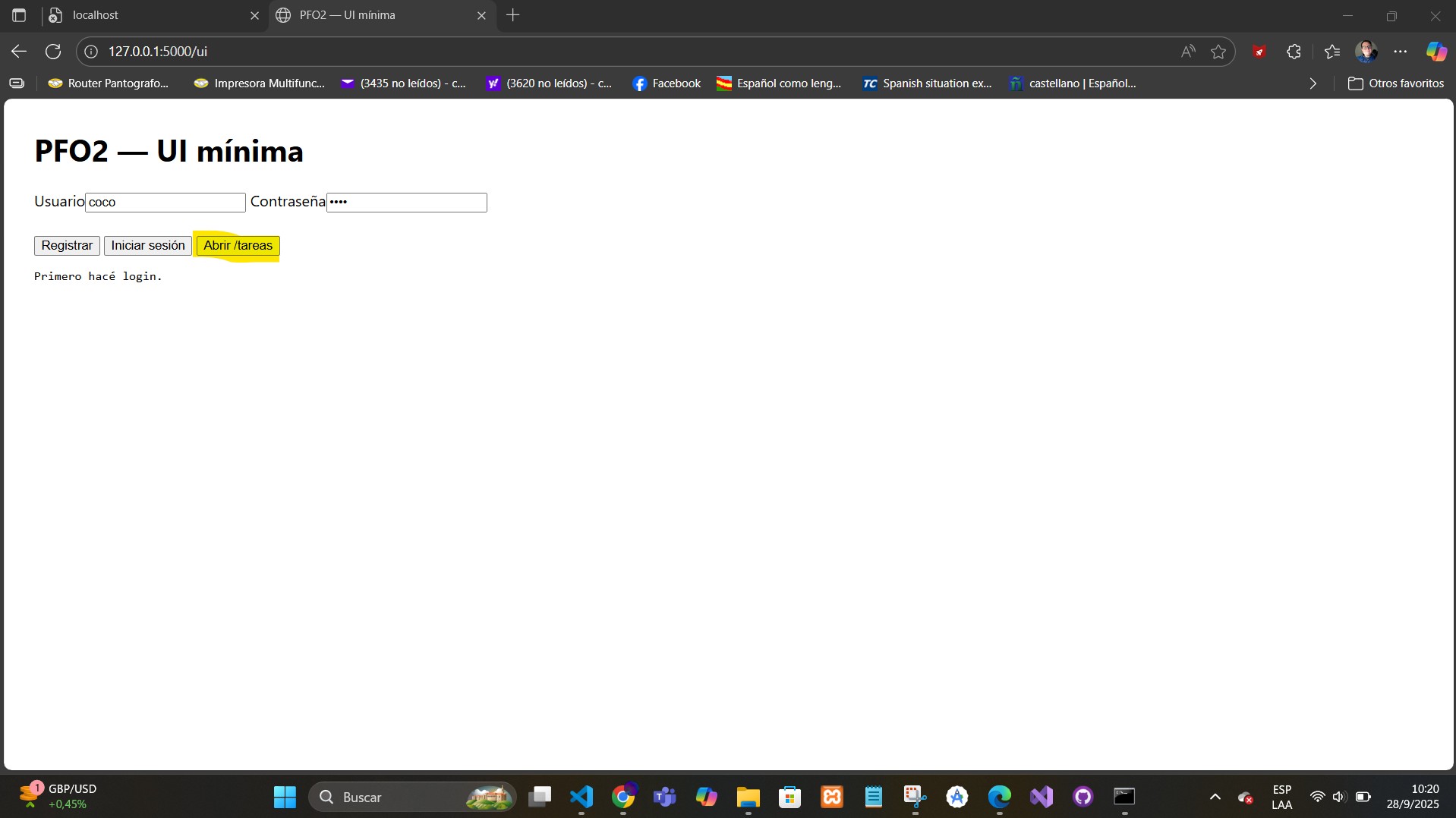Expand hidden bookmarks overflow chevron
The image size is (1456, 818).
click(1313, 83)
